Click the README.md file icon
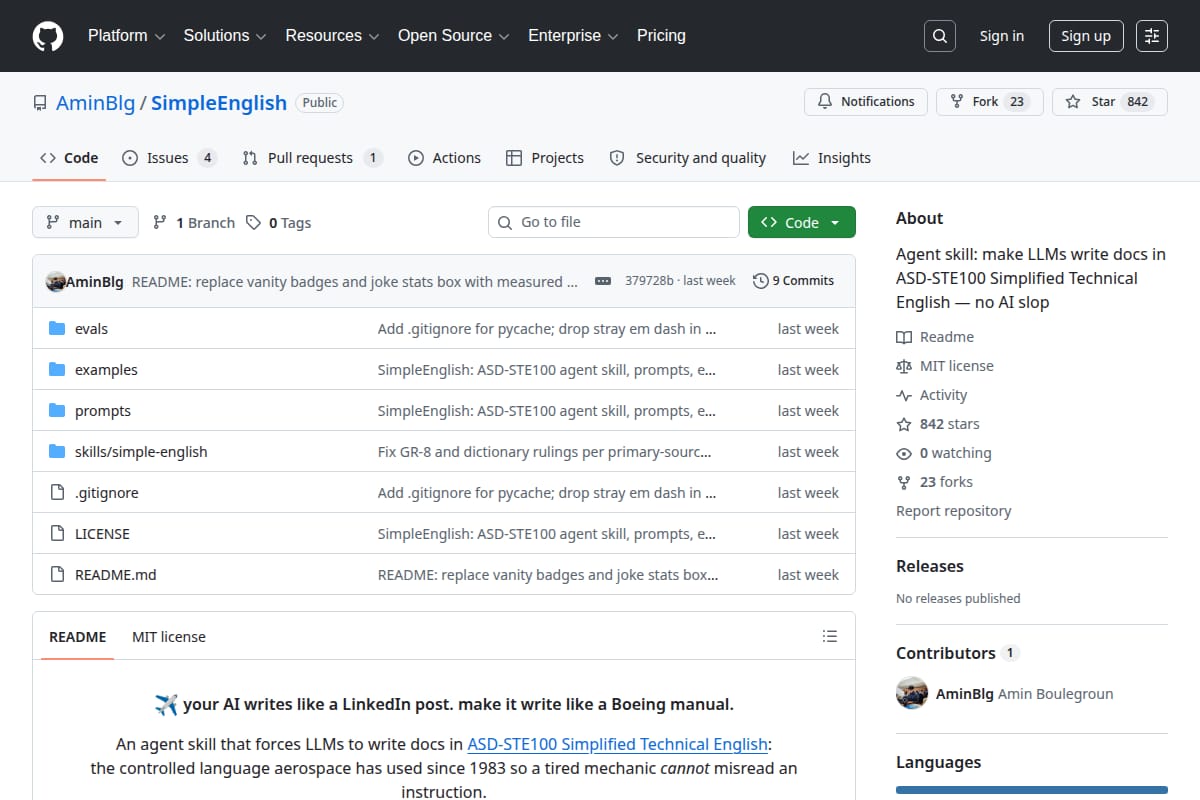The image size is (1200, 800). pyautogui.click(x=57, y=574)
